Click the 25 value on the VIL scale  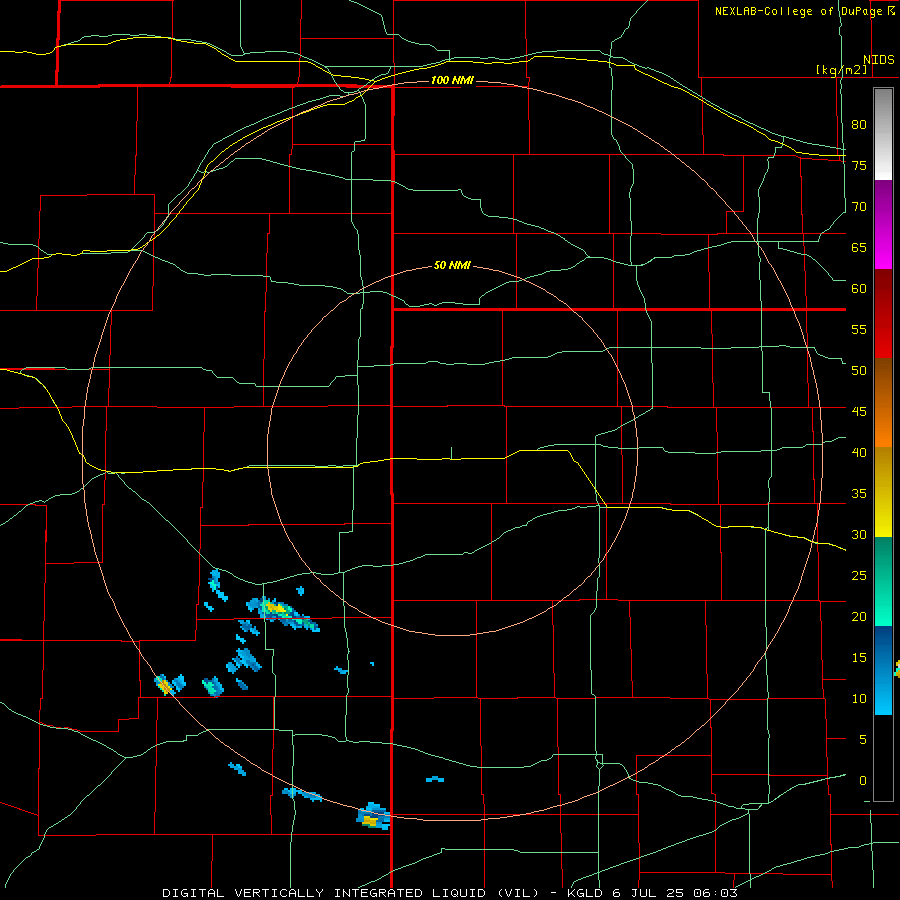tap(859, 575)
